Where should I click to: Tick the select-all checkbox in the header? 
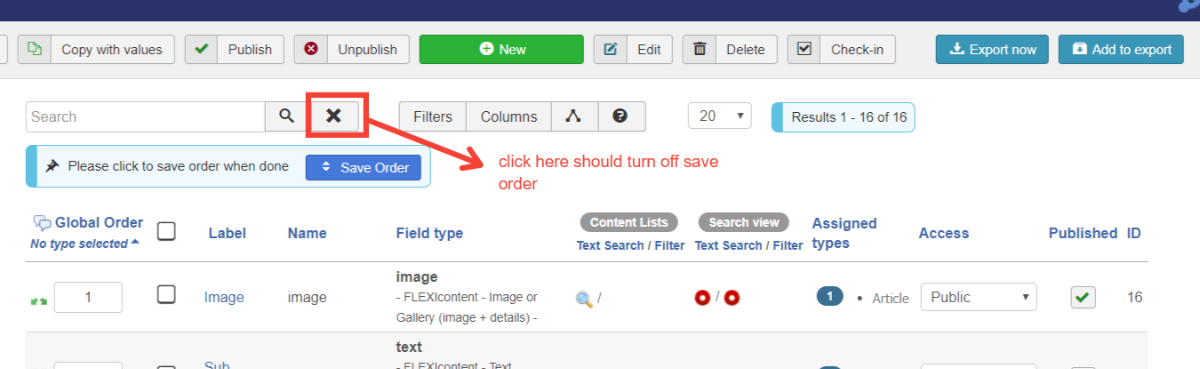[167, 231]
